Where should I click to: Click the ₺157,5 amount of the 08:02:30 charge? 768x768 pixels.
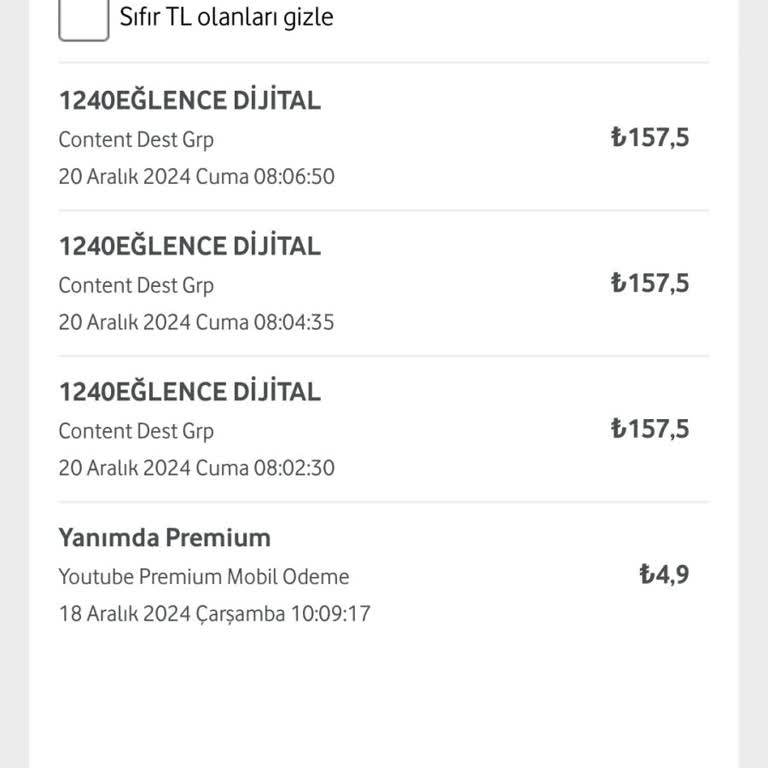coord(650,429)
